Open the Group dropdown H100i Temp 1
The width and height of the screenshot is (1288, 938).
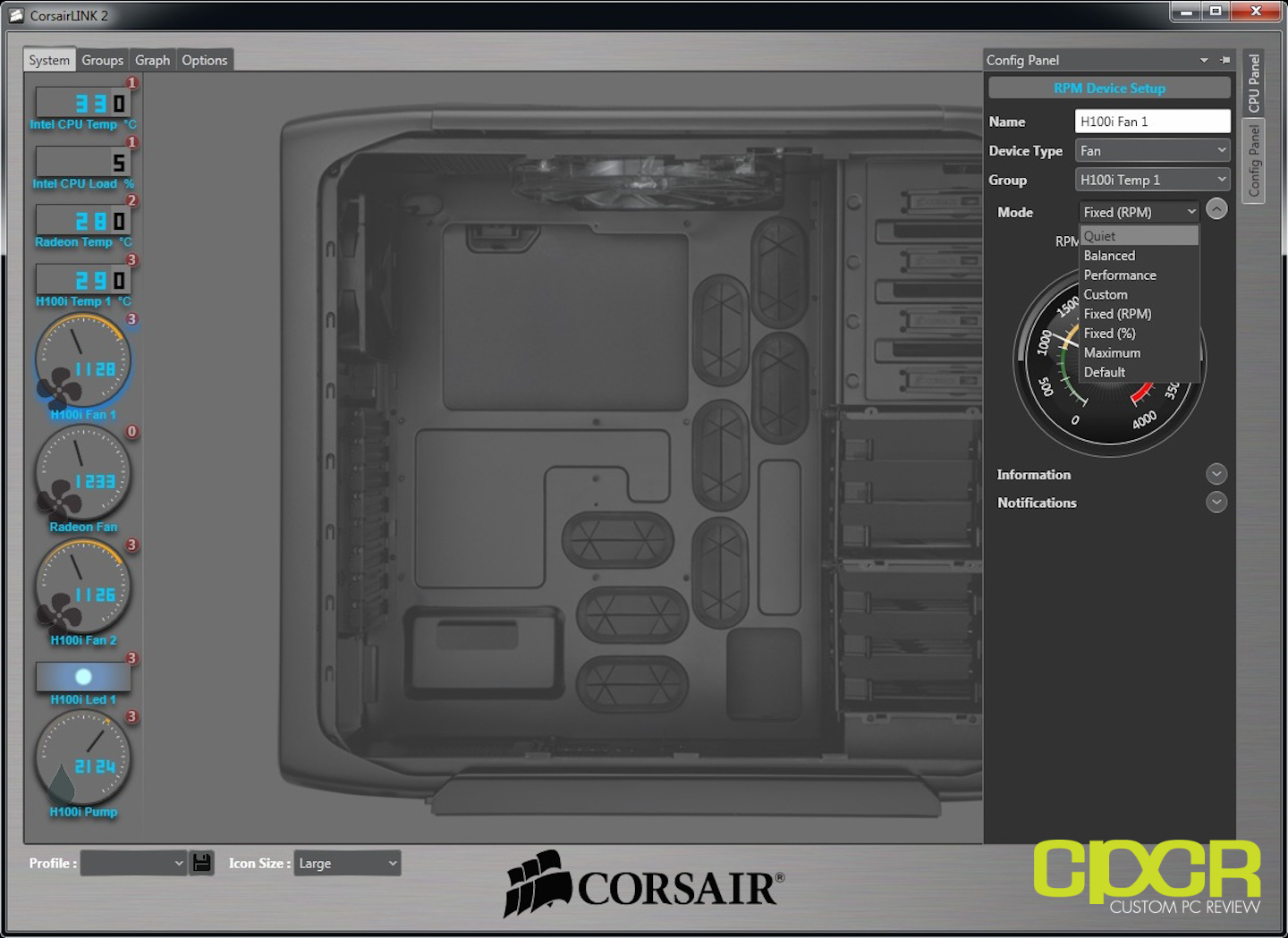coord(1152,180)
